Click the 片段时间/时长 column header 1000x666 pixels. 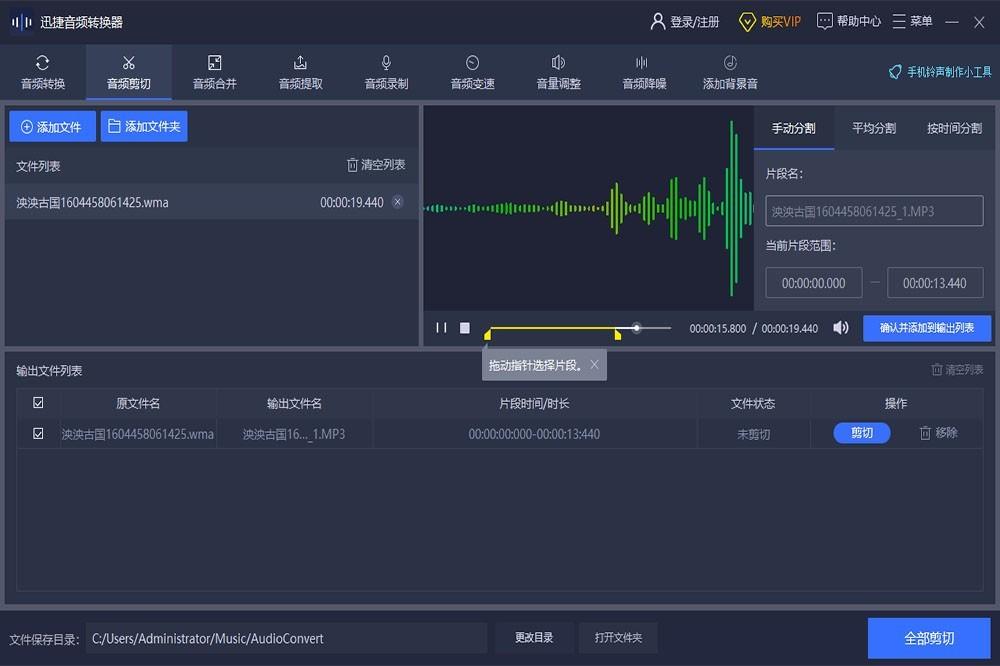pos(534,403)
